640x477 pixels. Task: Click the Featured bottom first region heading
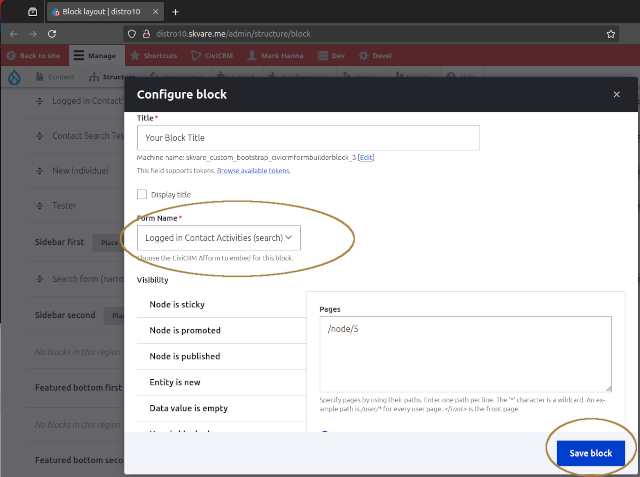coord(78,388)
